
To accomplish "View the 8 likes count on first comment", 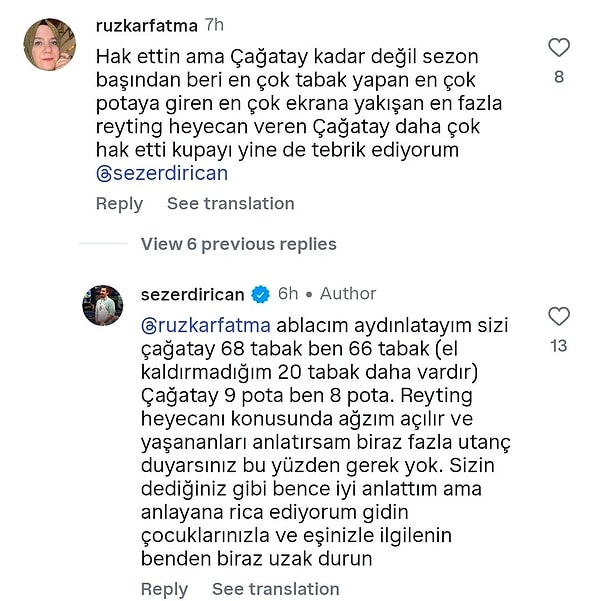I will coord(559,76).
